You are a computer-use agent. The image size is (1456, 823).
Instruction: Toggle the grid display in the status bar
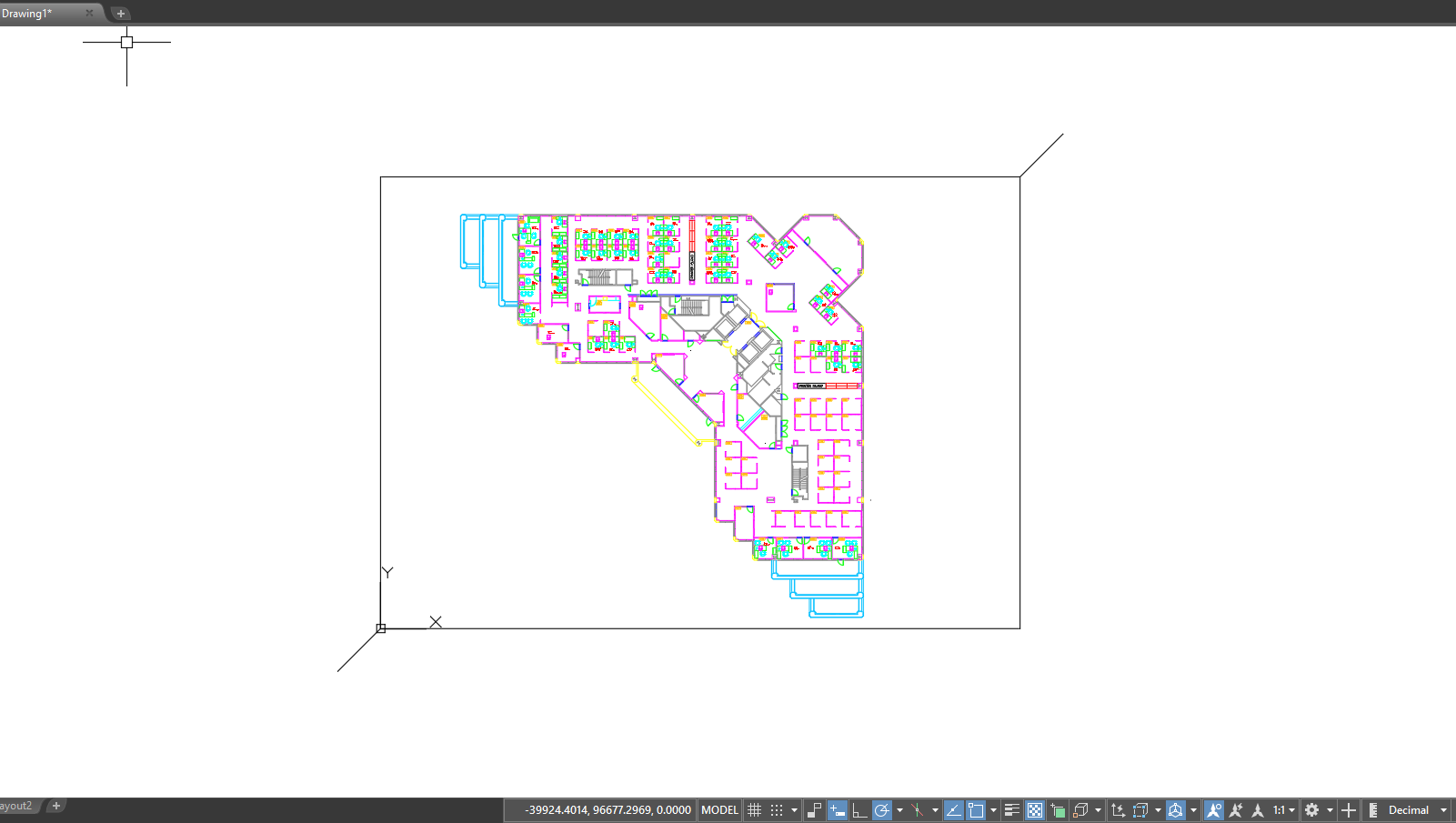[x=754, y=809]
